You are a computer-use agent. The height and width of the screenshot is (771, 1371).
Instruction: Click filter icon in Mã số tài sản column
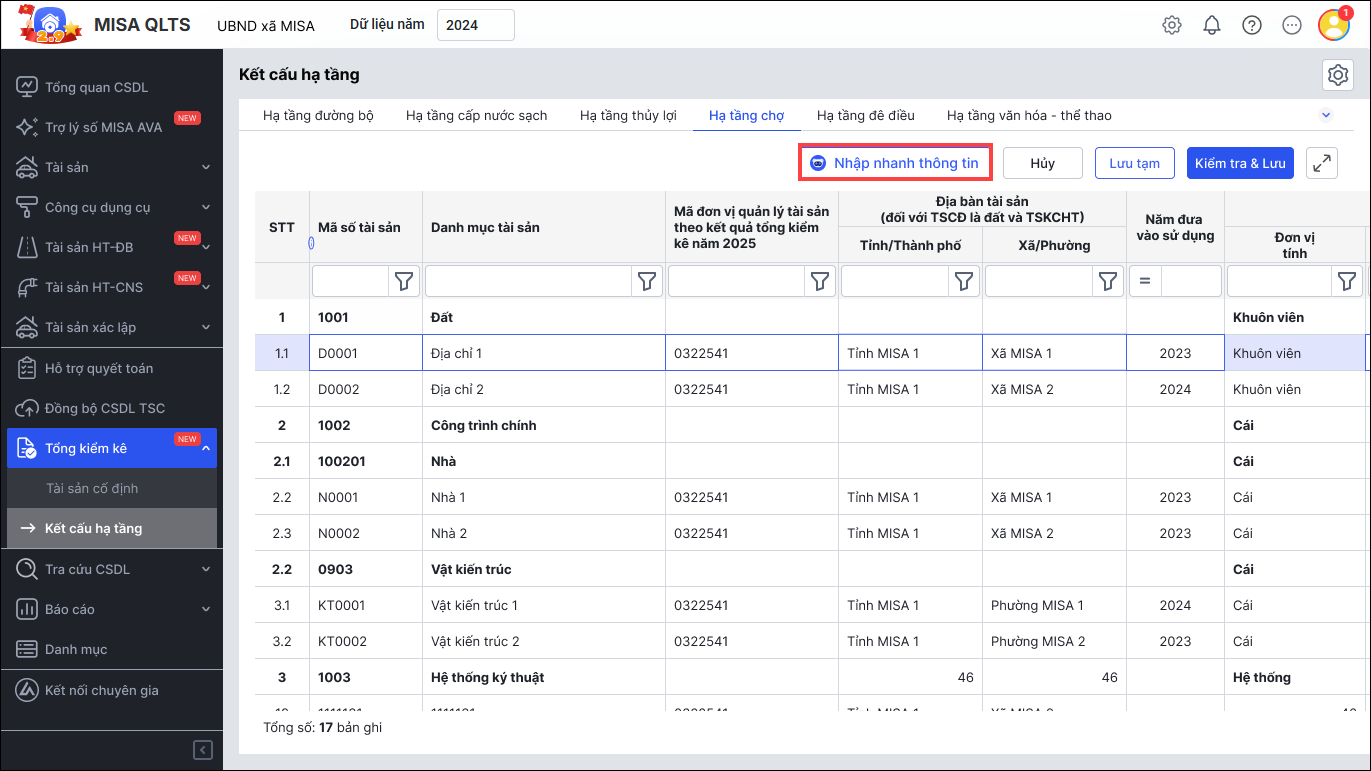(403, 282)
